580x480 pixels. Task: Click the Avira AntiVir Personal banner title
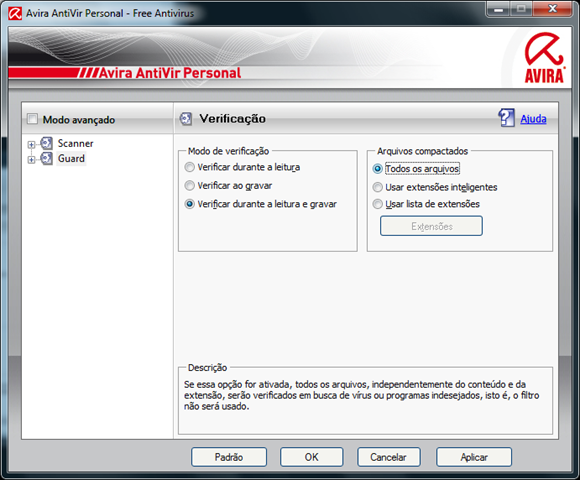[x=170, y=73]
